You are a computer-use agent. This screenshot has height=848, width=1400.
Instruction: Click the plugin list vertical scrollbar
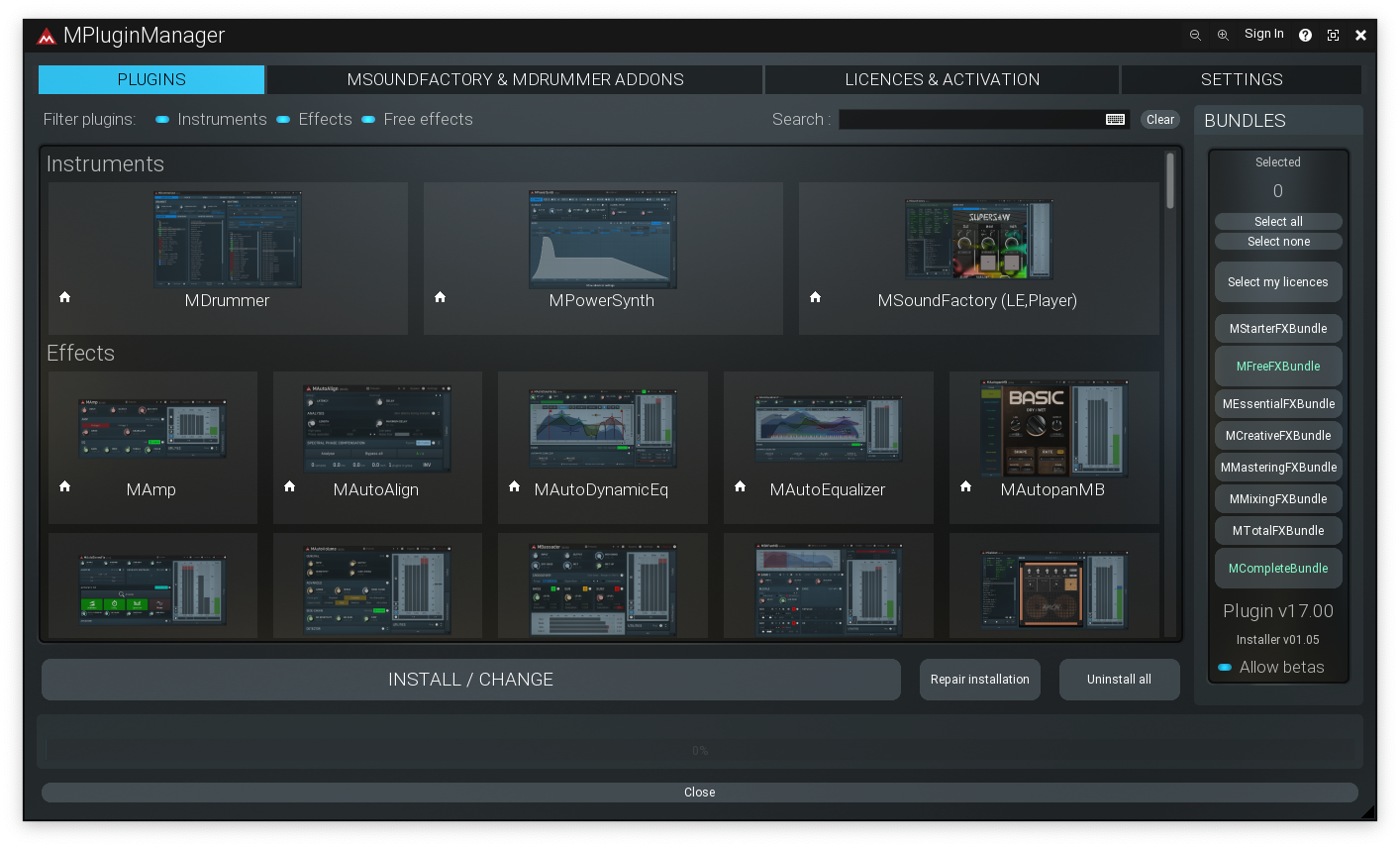pos(1170,180)
